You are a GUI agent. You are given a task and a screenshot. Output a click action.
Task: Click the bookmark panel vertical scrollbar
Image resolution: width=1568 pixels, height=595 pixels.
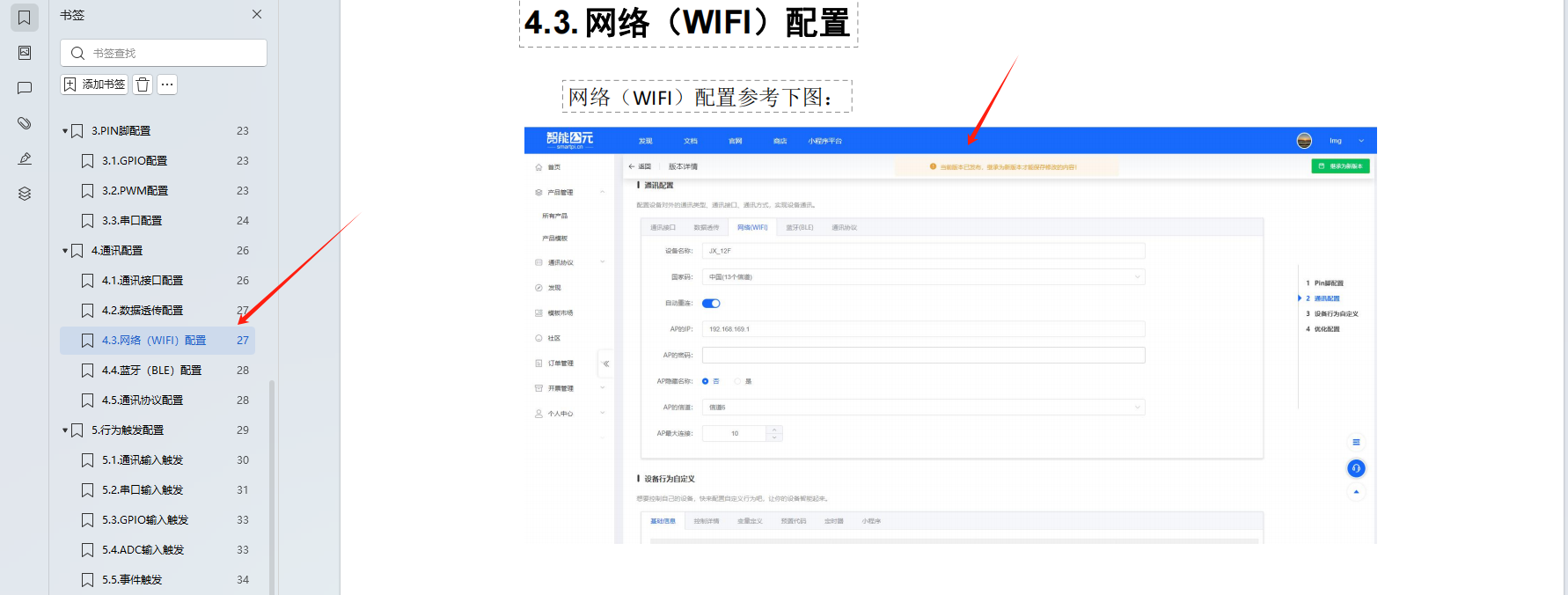(272, 487)
